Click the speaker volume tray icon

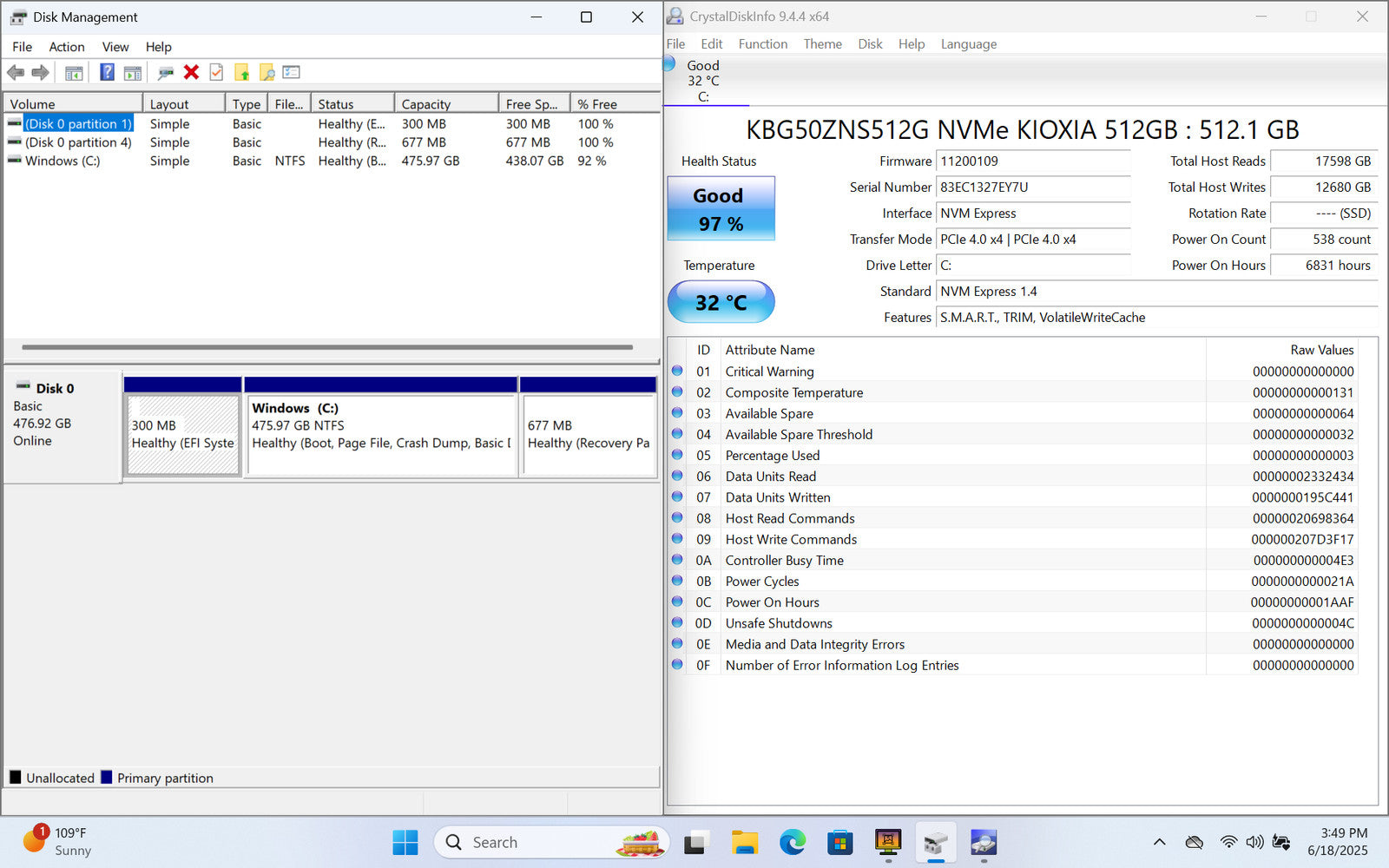tap(1254, 842)
